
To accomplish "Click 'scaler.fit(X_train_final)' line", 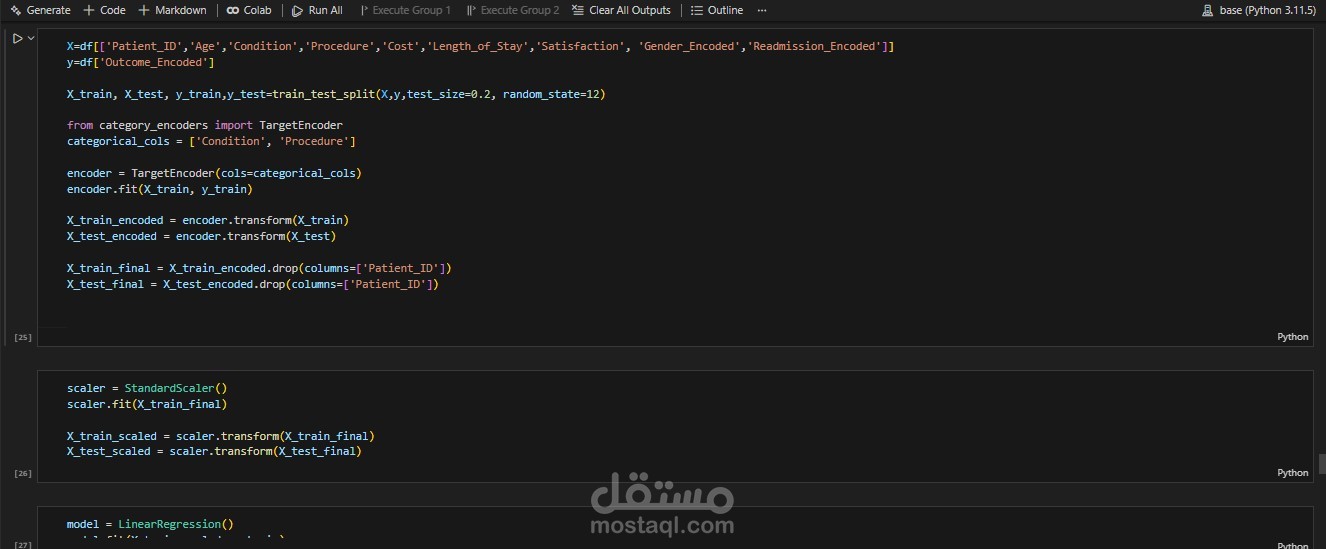I will coord(147,404).
